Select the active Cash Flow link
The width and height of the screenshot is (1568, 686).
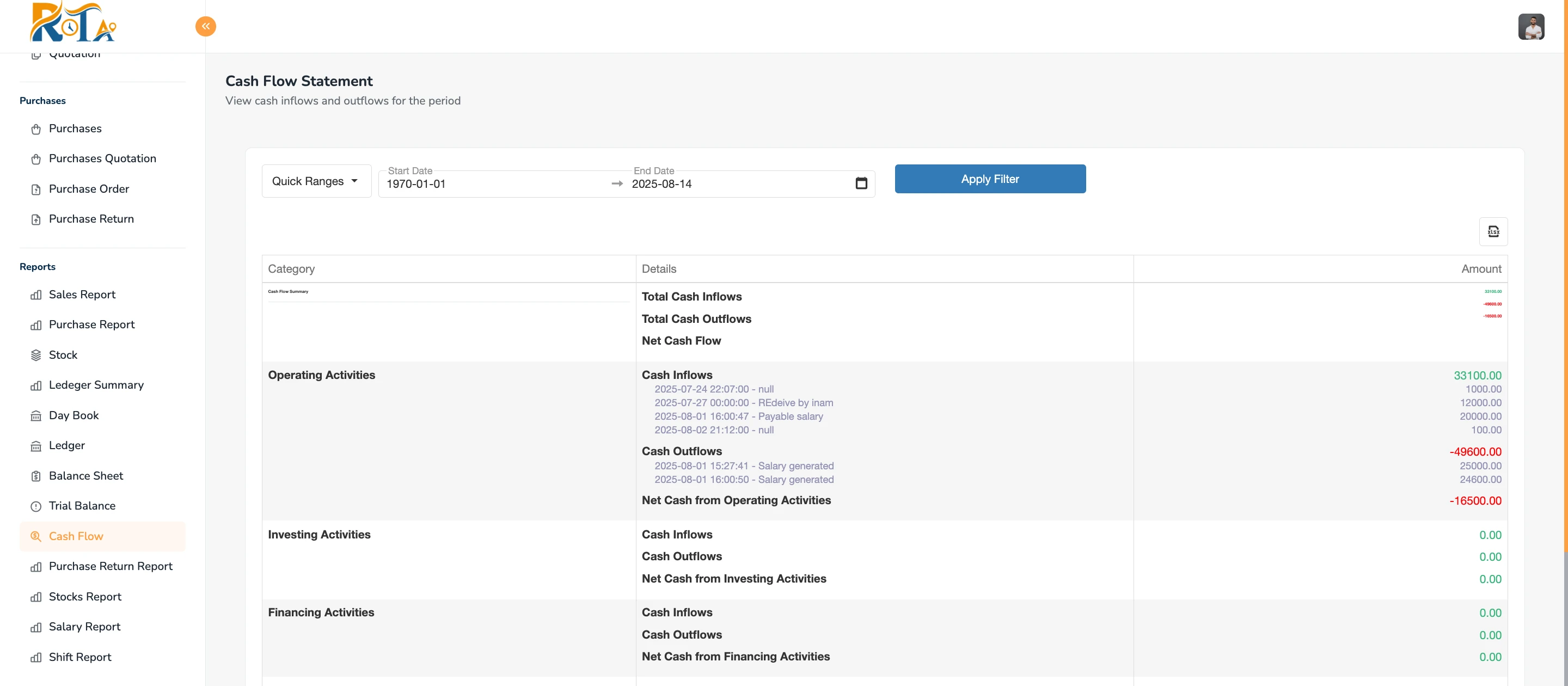[x=76, y=536]
